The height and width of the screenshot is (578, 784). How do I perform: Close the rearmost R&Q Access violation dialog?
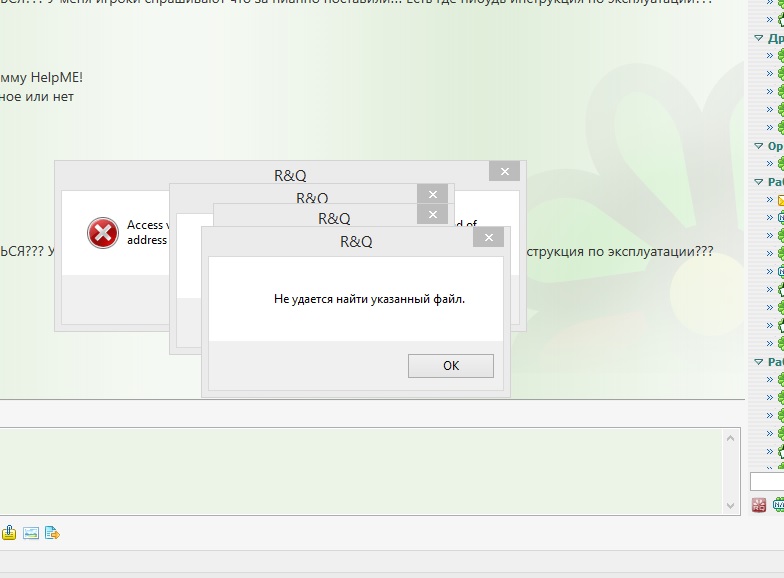click(x=504, y=172)
